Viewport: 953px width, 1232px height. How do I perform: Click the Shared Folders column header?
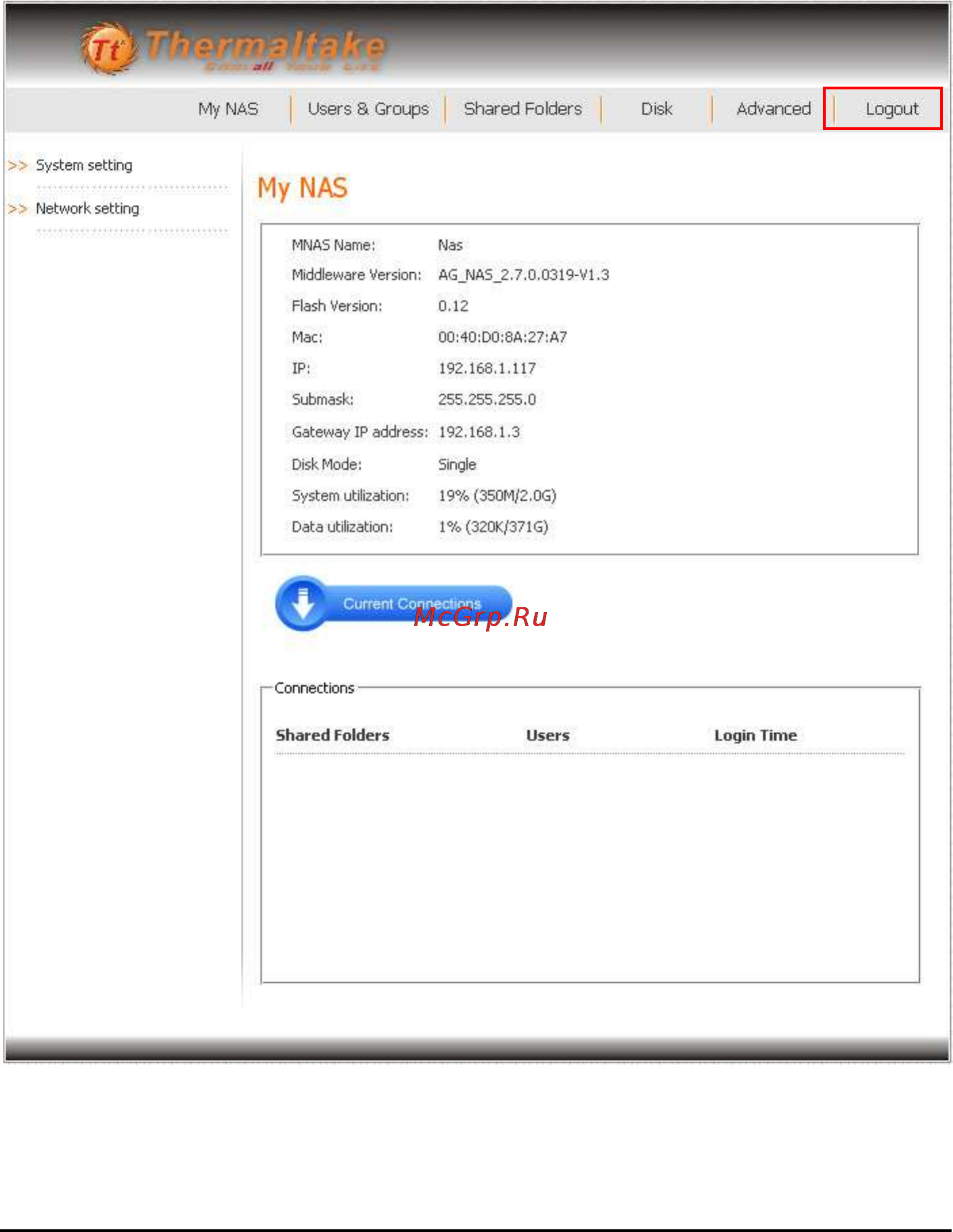coord(332,735)
